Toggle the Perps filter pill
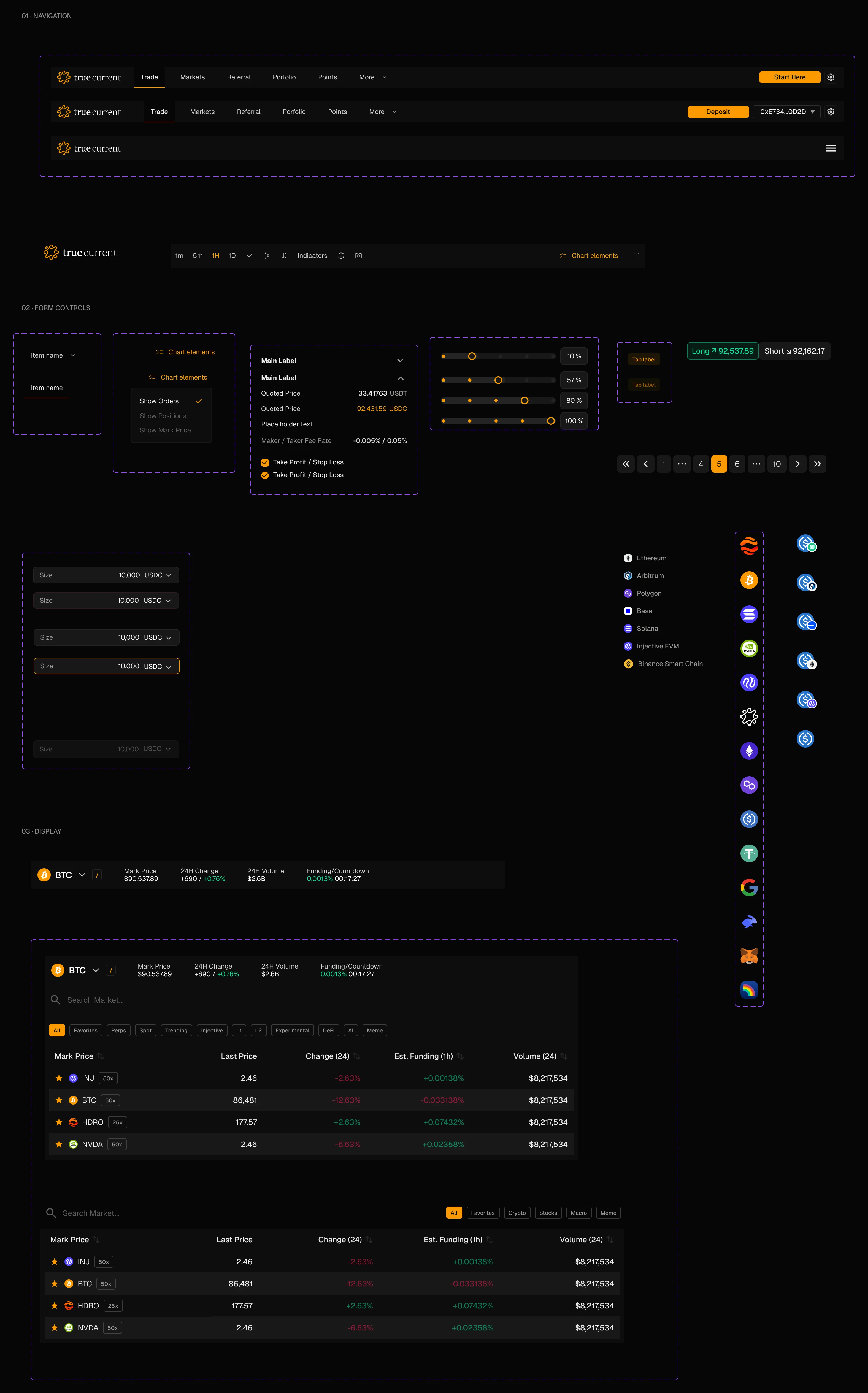The image size is (868, 1393). (119, 1031)
